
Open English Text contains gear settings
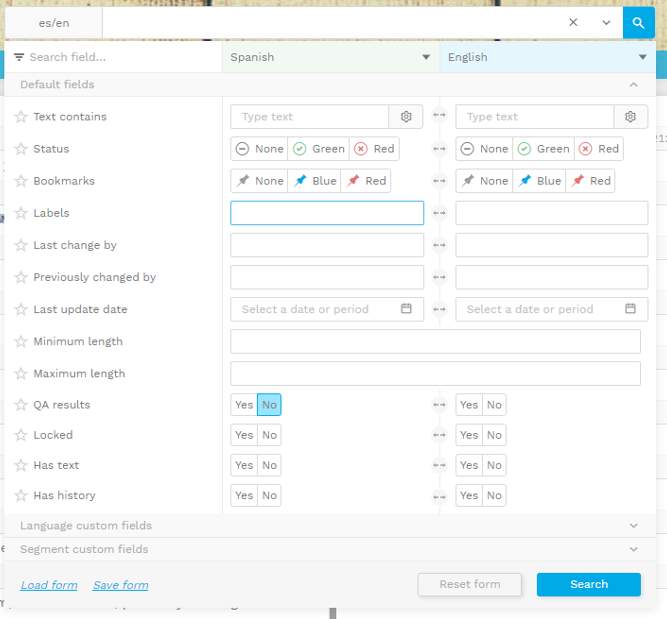pos(631,117)
